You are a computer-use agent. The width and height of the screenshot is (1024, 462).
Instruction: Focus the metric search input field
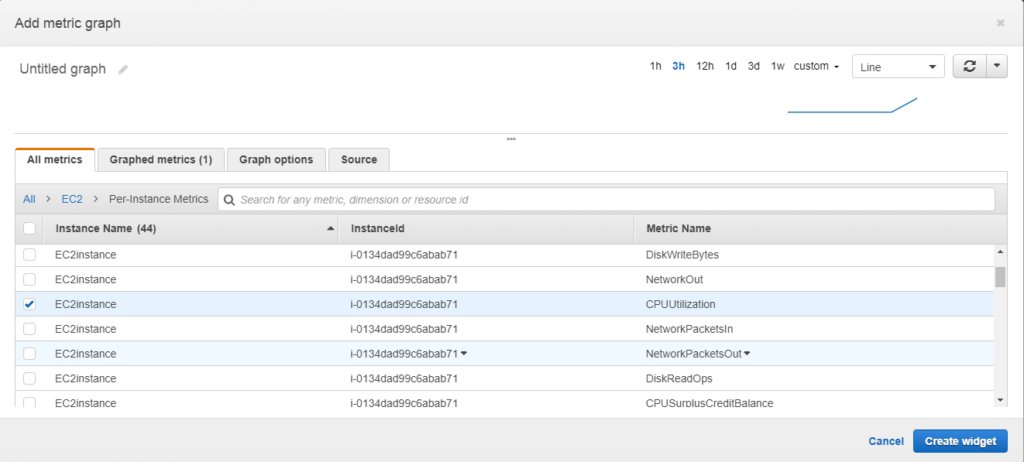click(606, 199)
